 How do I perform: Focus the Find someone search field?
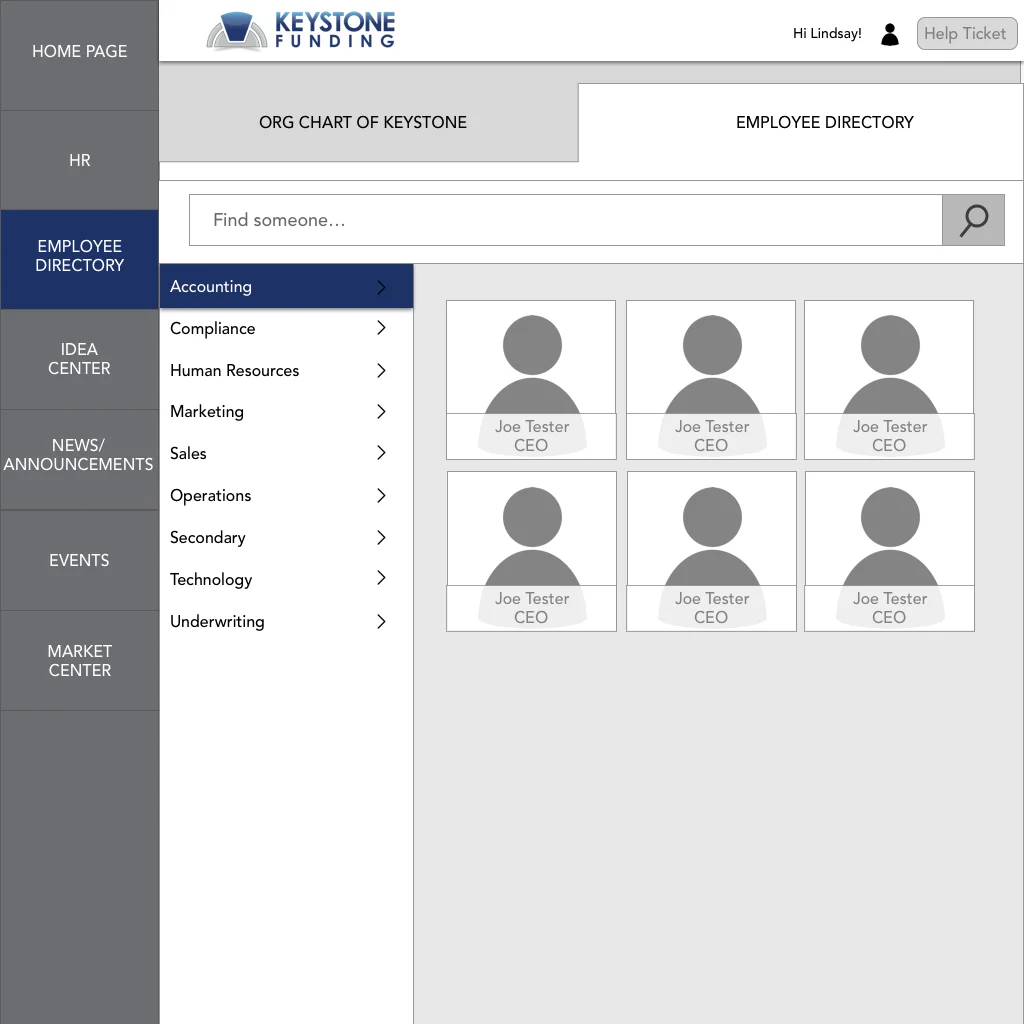566,220
